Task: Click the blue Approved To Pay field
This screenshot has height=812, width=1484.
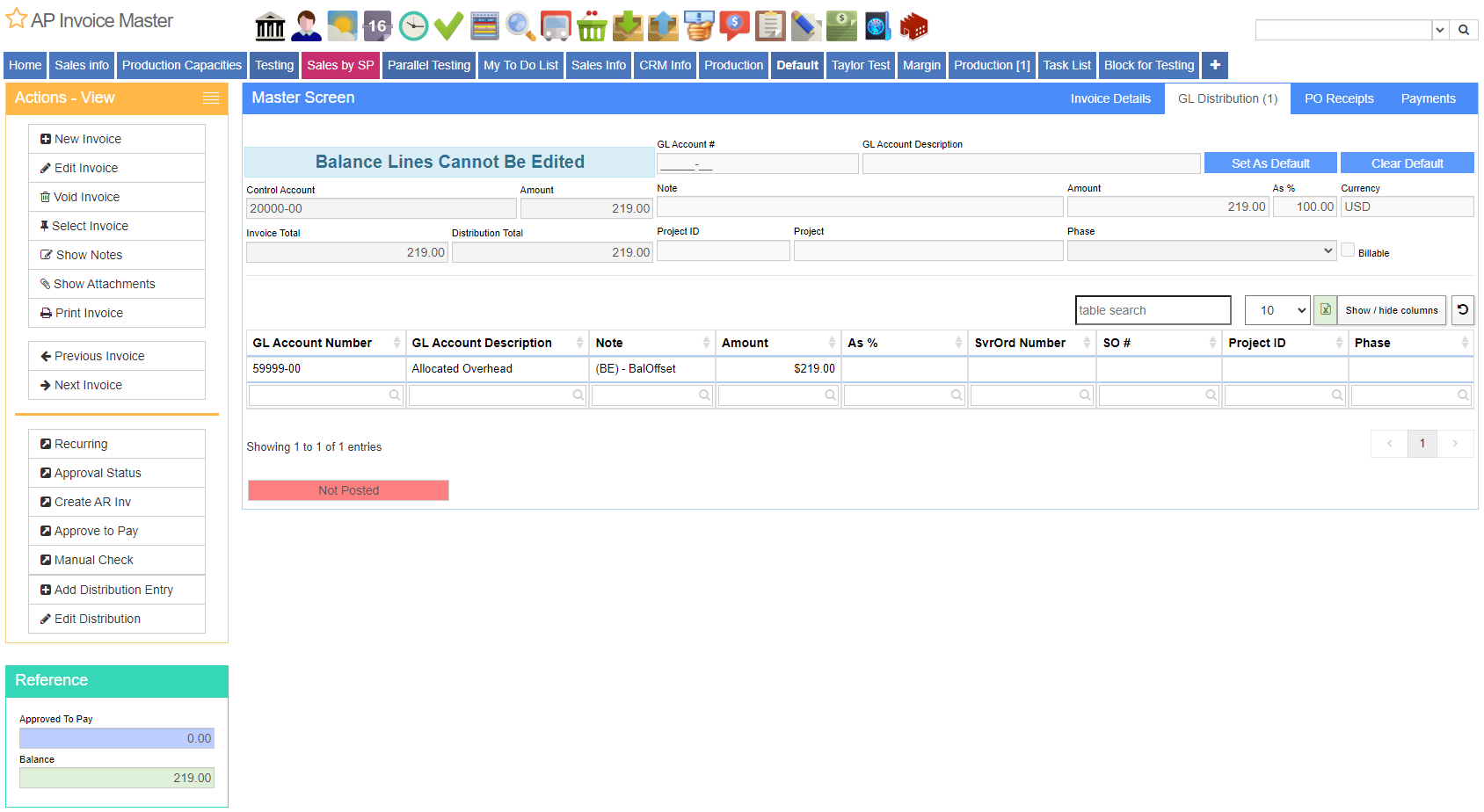Action: click(117, 738)
